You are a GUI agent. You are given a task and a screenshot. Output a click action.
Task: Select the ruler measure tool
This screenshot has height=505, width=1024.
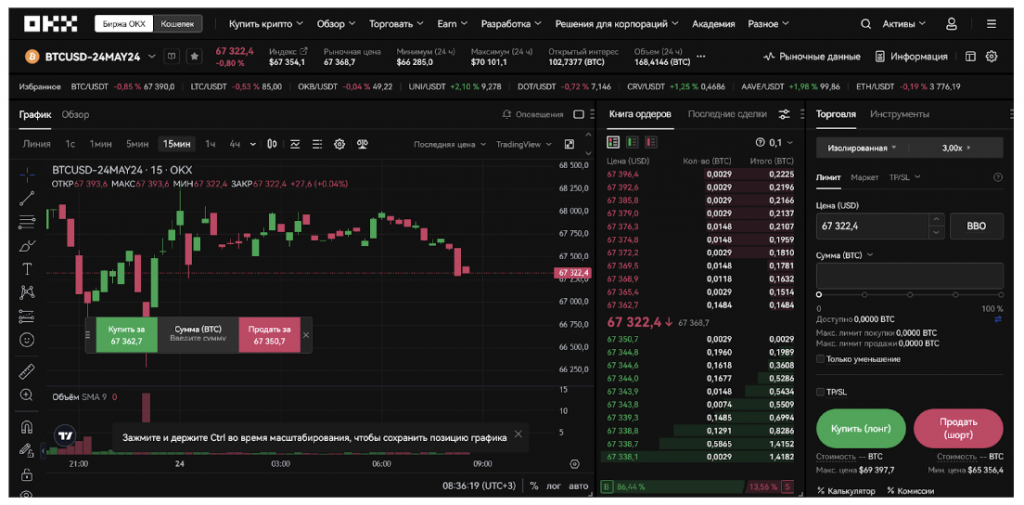click(x=27, y=371)
